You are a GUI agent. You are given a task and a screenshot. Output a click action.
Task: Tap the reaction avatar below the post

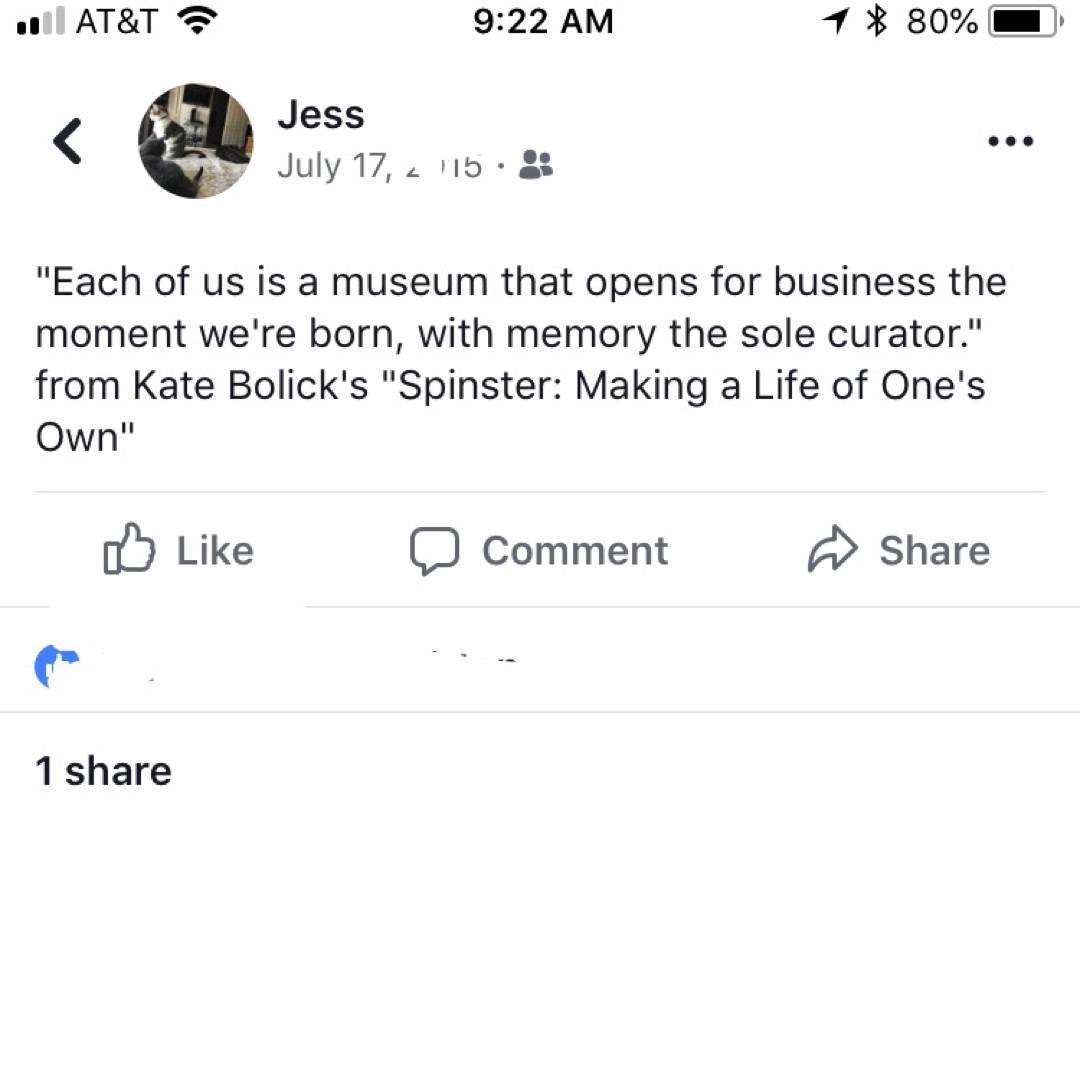tap(58, 663)
